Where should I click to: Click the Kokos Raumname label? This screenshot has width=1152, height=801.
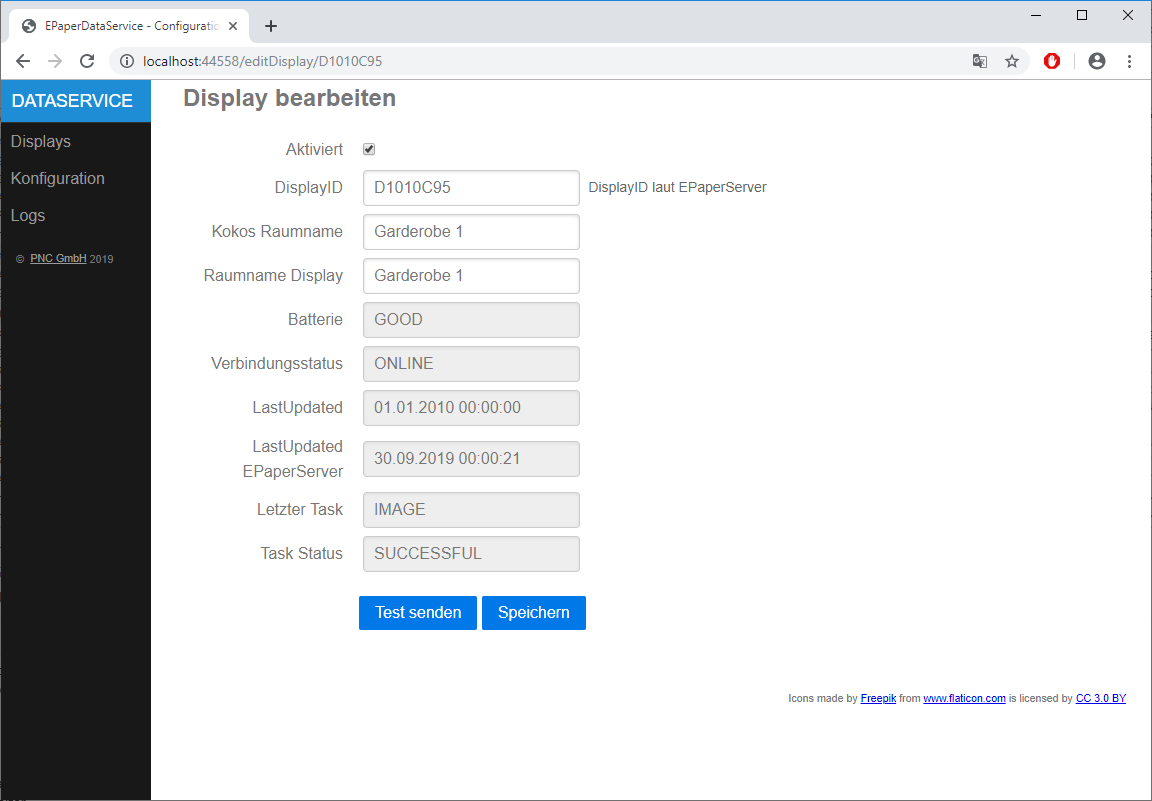pyautogui.click(x=277, y=231)
